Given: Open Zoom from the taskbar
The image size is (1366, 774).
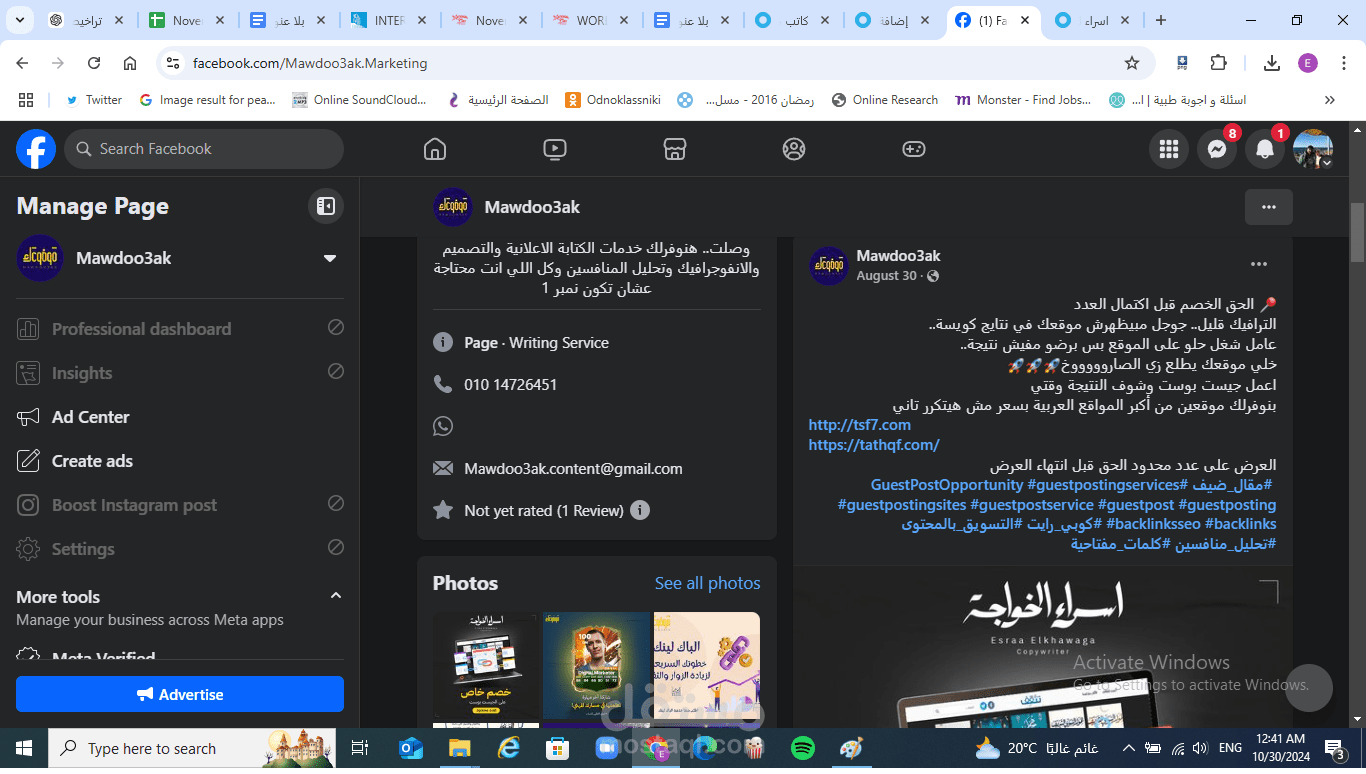Looking at the screenshot, I should (606, 748).
